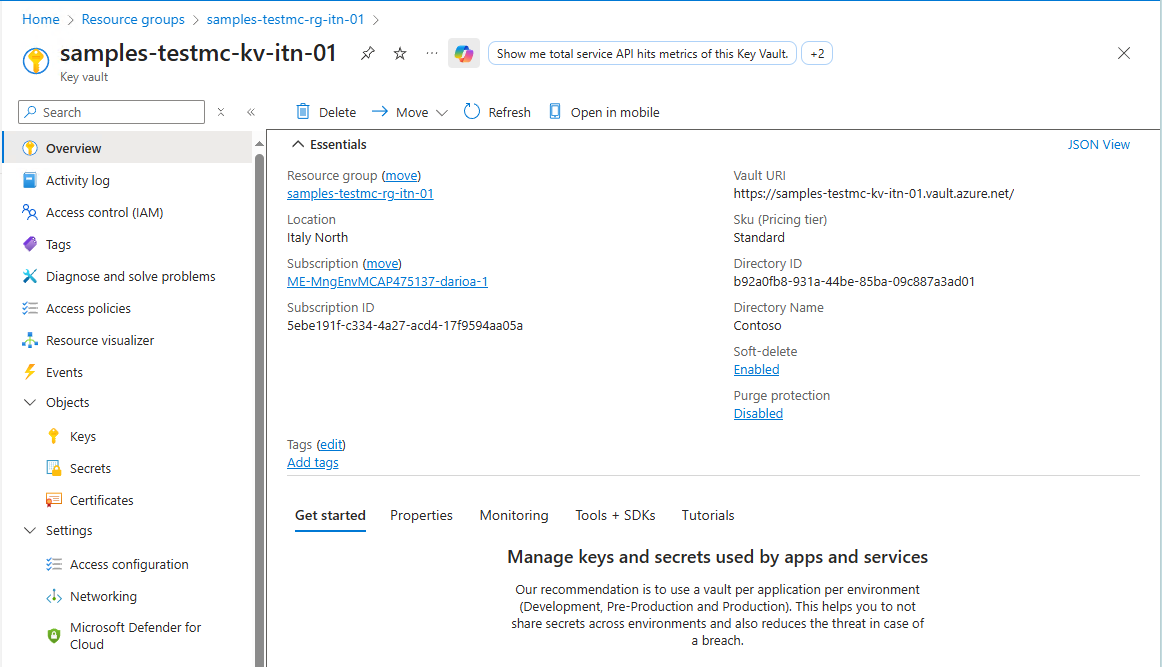Collapse the Essentials panel
Screen dimensions: 1162x667
pyautogui.click(x=298, y=144)
